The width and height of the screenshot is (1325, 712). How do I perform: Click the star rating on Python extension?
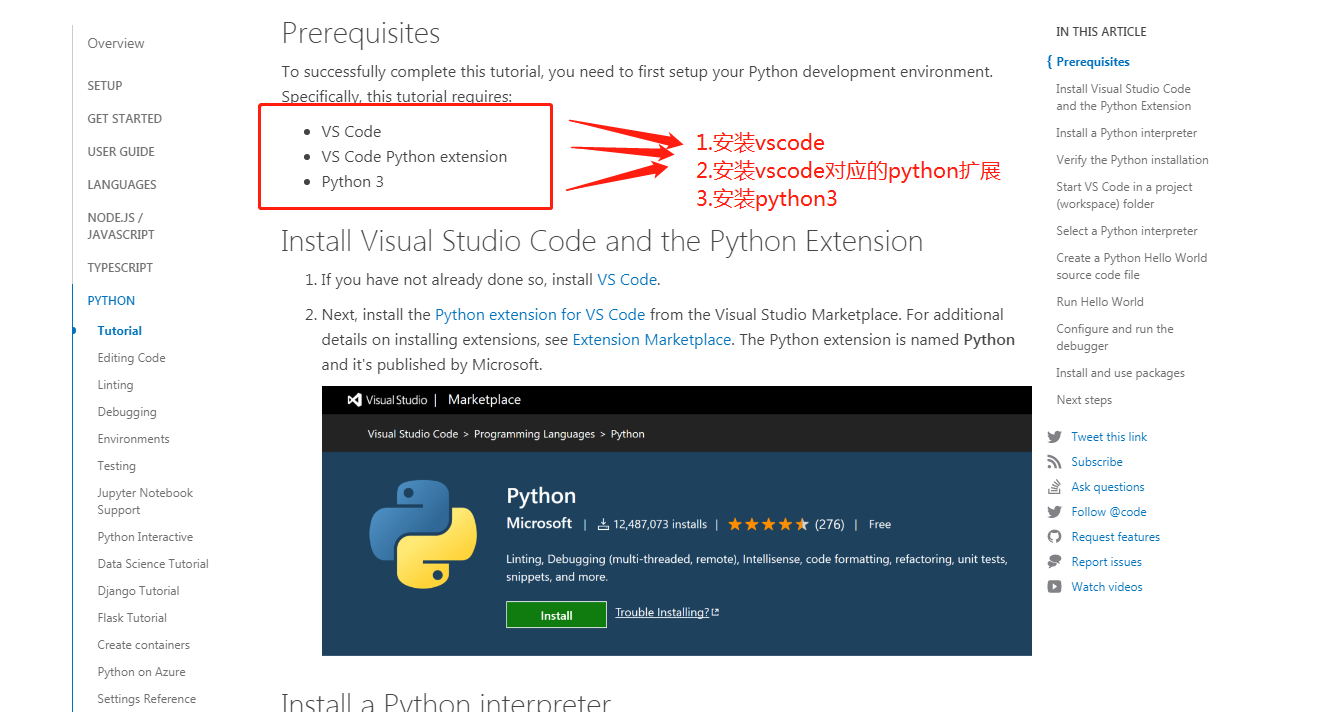[768, 524]
